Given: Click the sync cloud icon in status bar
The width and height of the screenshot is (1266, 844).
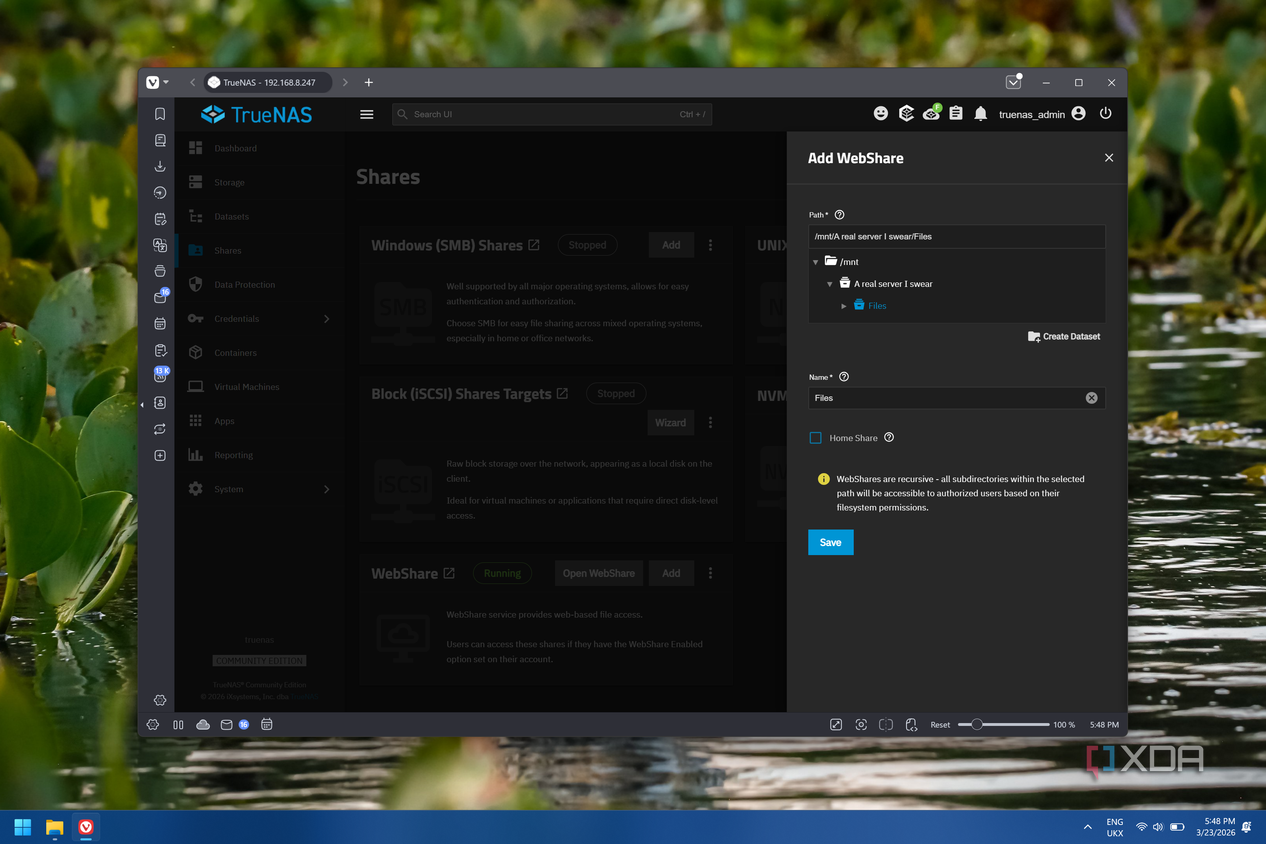Looking at the screenshot, I should (x=203, y=725).
